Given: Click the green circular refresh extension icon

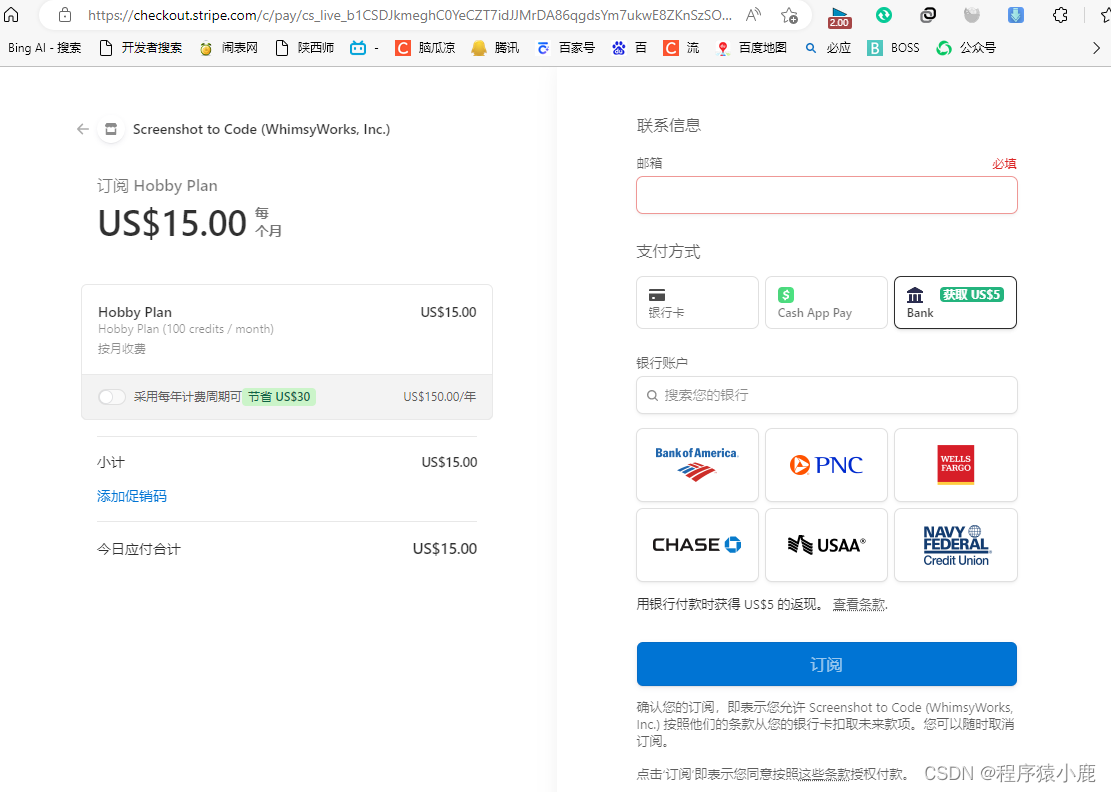Looking at the screenshot, I should click(884, 14).
